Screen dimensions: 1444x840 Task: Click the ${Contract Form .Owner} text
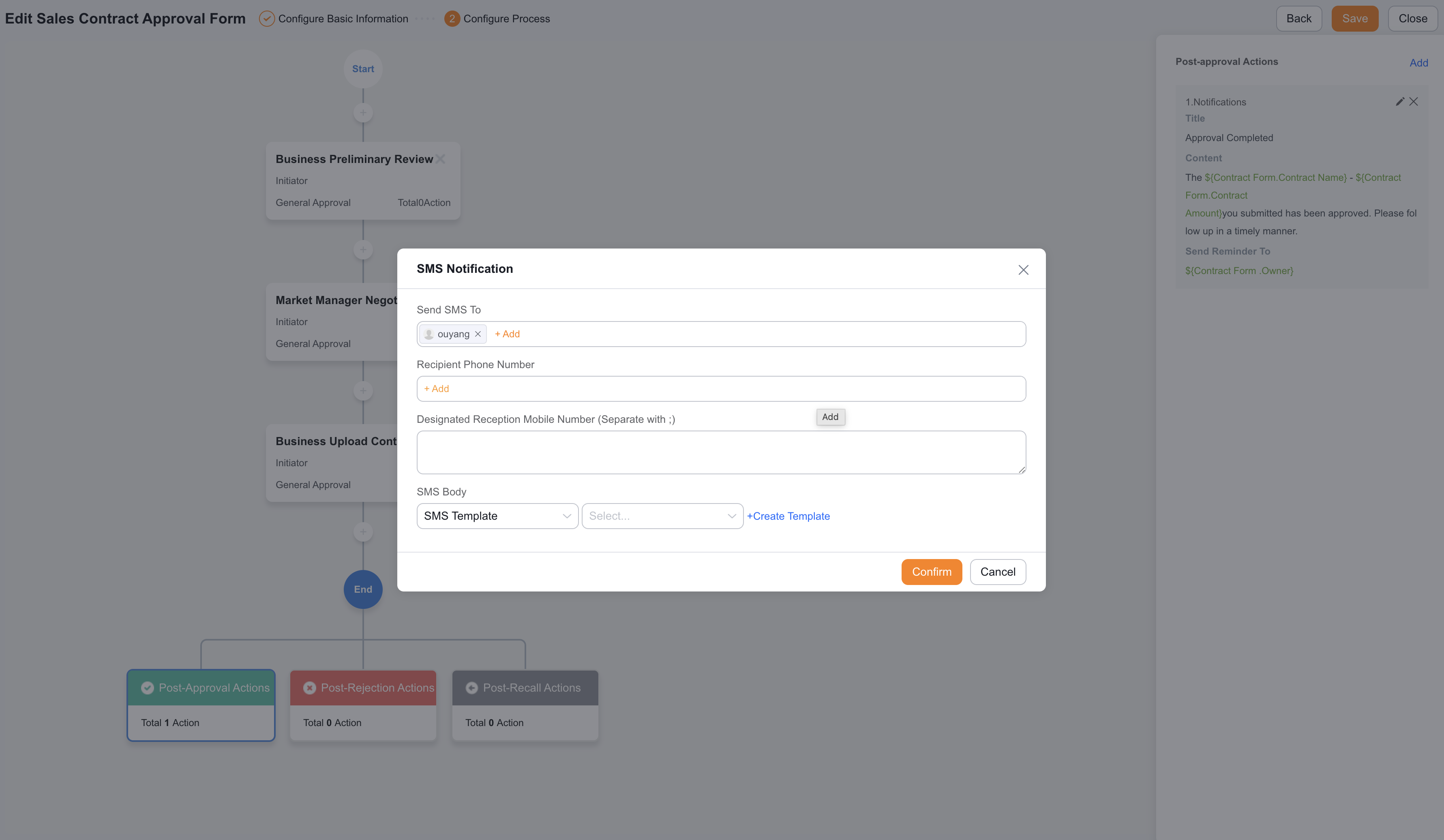(x=1239, y=270)
